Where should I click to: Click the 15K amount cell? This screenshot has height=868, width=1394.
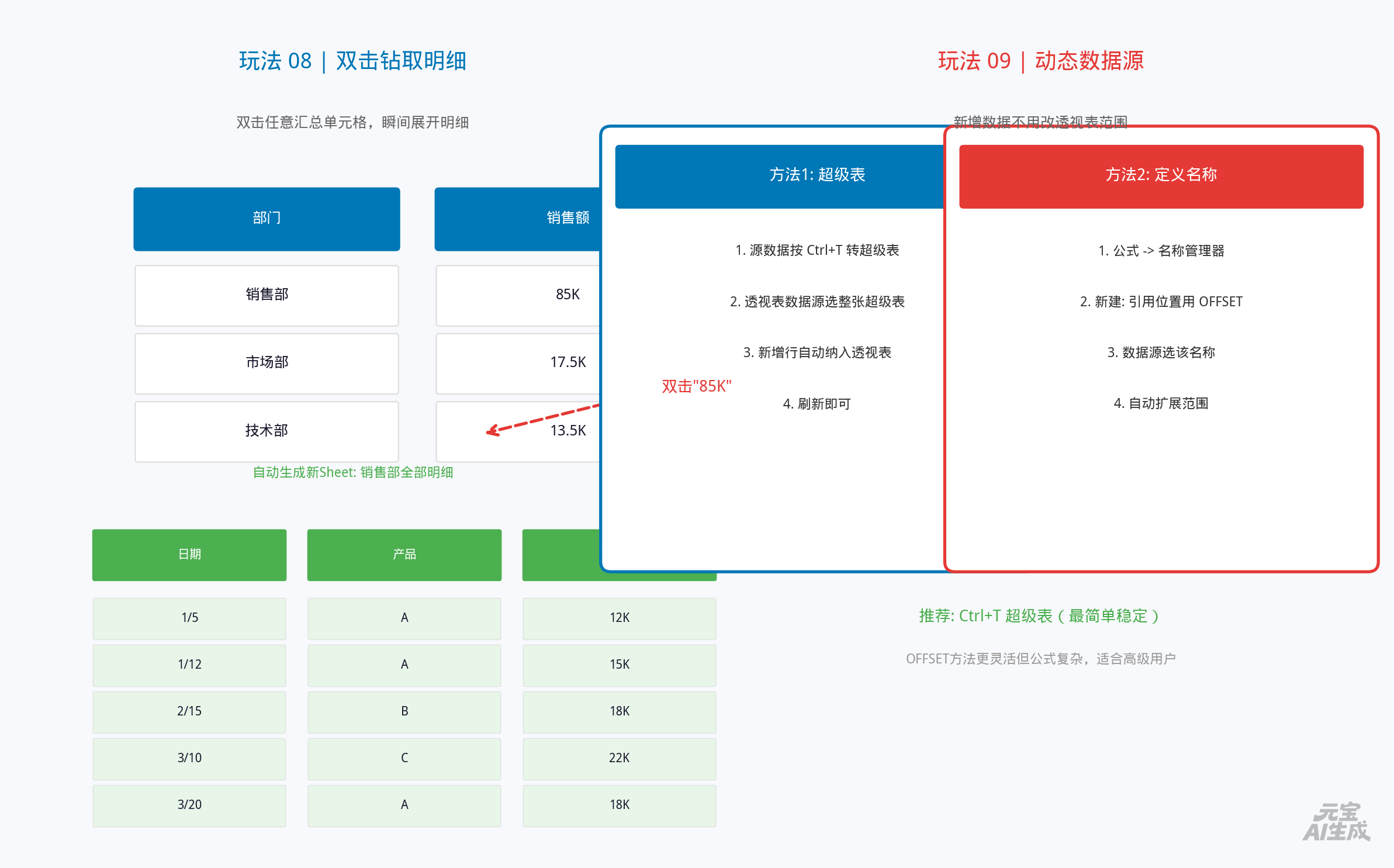click(x=620, y=665)
